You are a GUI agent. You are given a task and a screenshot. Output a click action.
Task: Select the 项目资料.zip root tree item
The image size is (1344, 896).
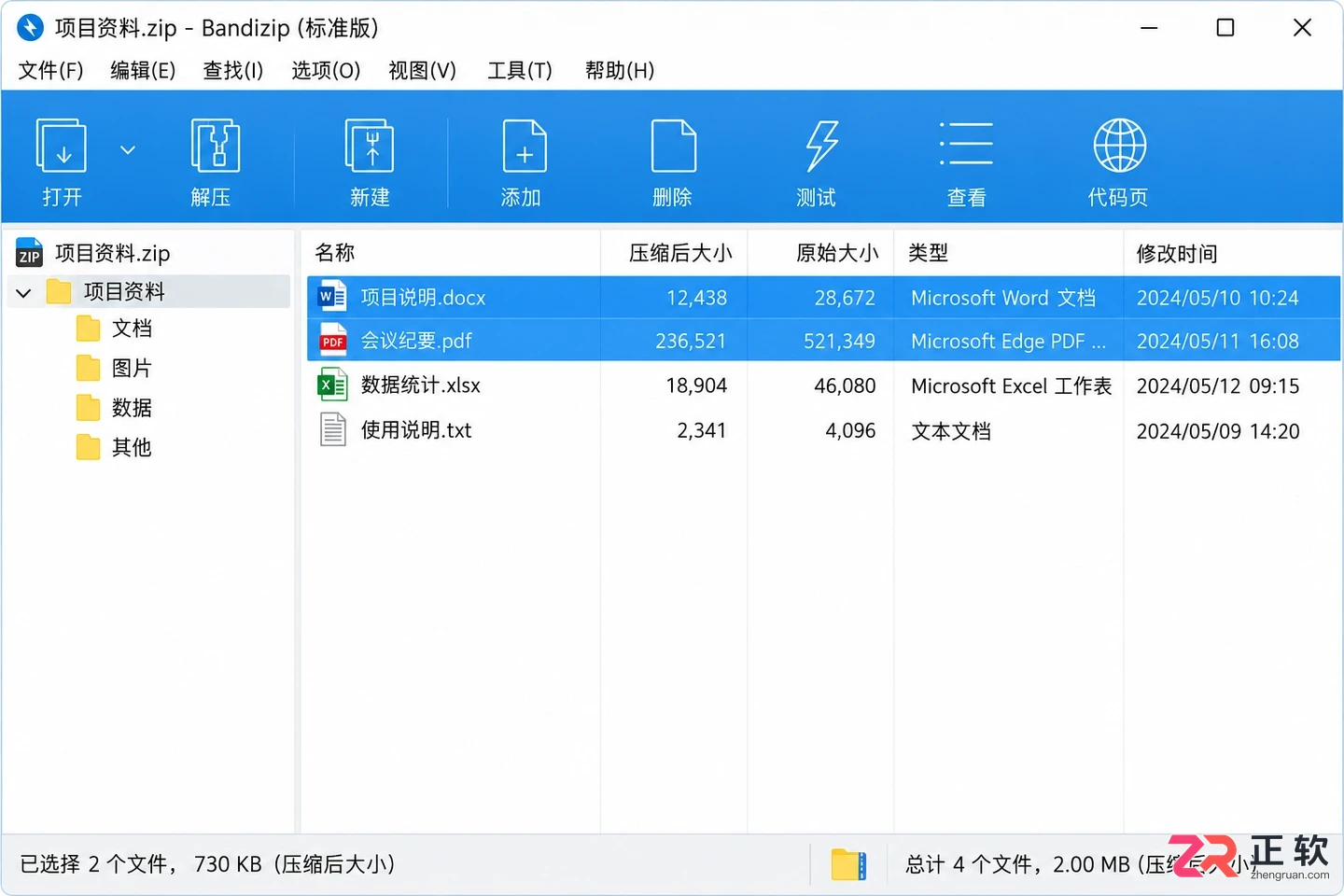point(112,253)
